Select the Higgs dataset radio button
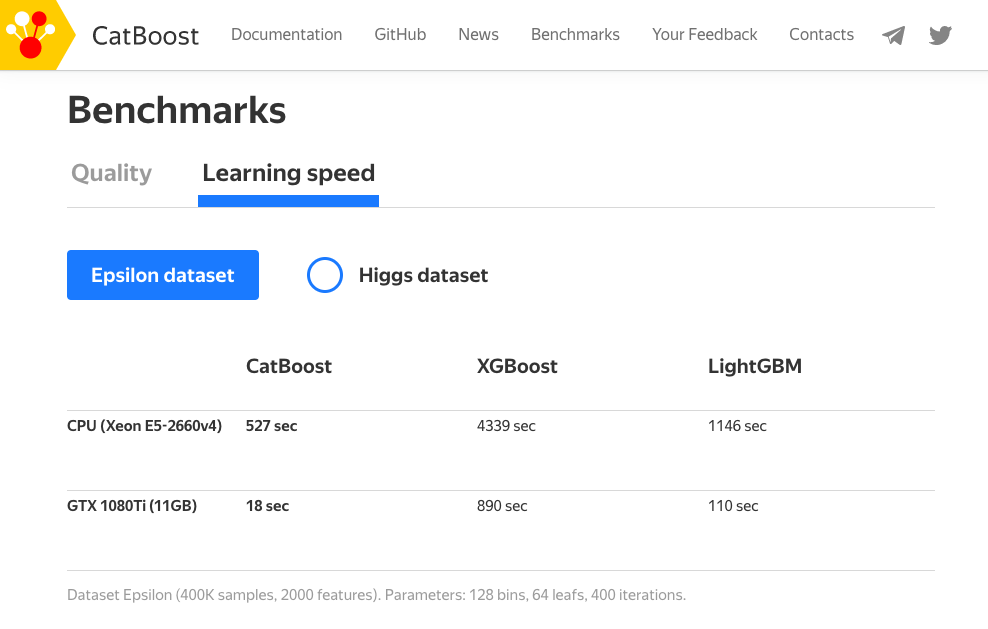The image size is (988, 629). (325, 275)
